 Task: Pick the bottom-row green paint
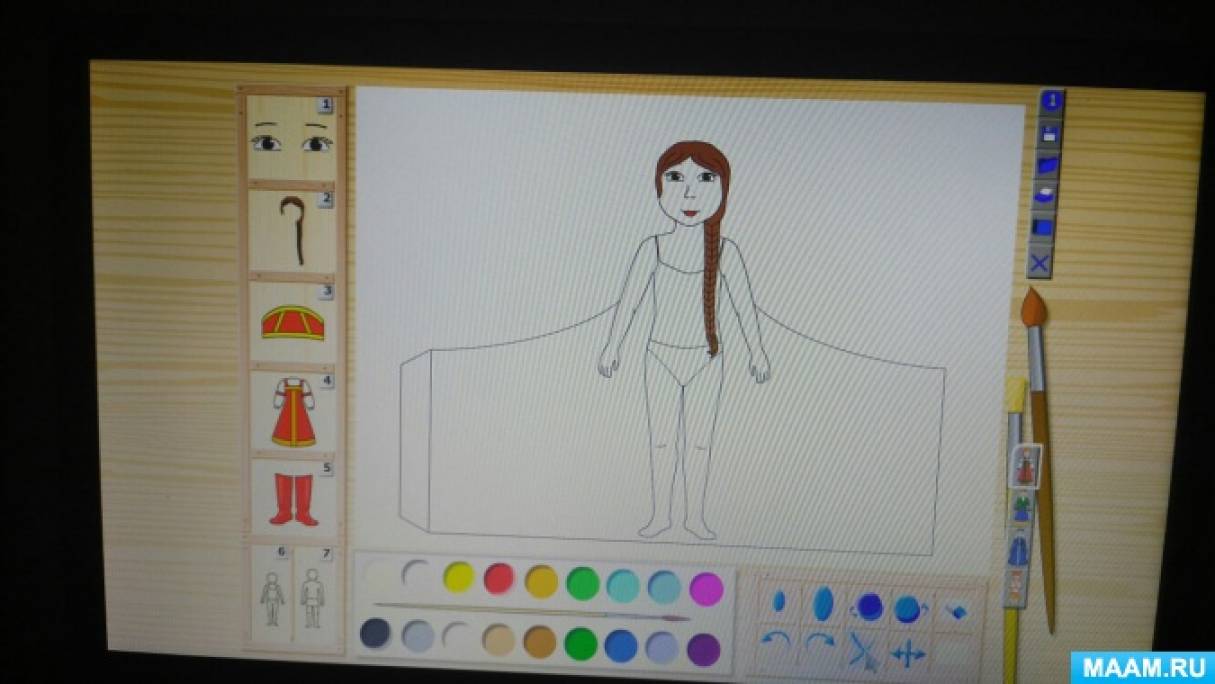[581, 643]
